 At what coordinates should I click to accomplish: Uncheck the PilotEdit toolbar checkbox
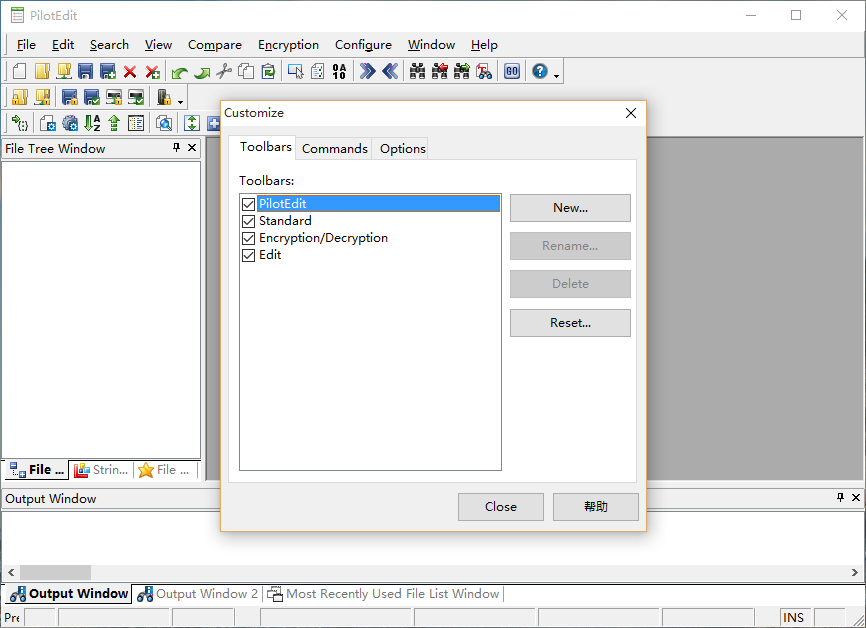(x=248, y=204)
